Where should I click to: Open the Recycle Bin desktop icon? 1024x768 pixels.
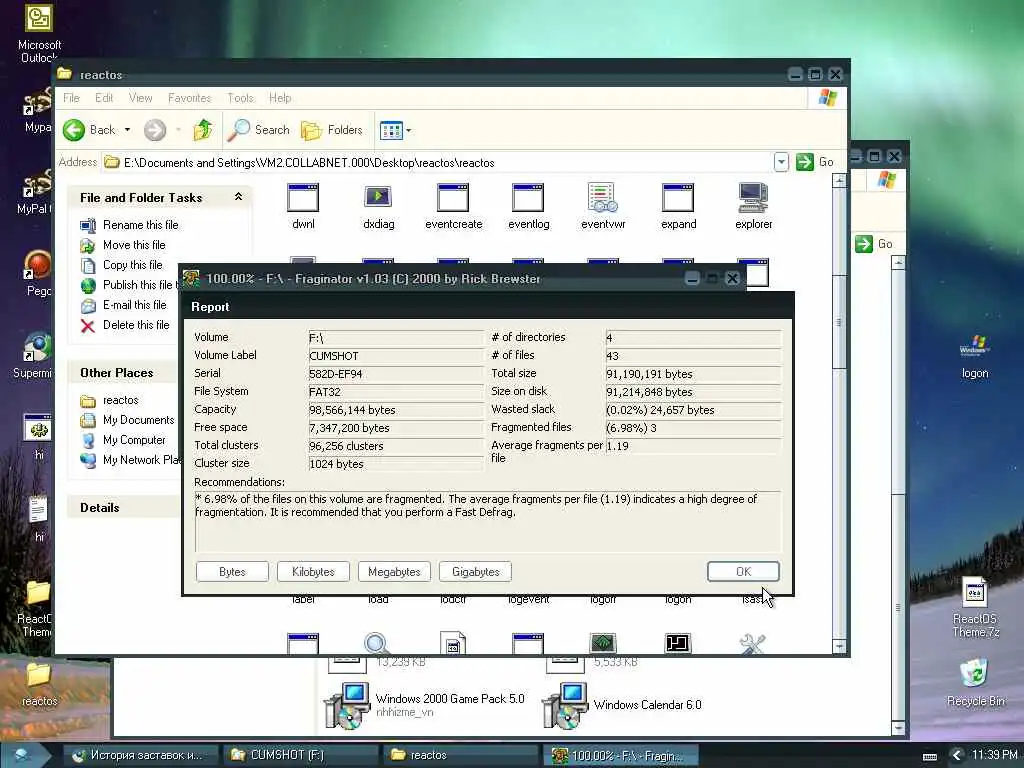click(976, 682)
